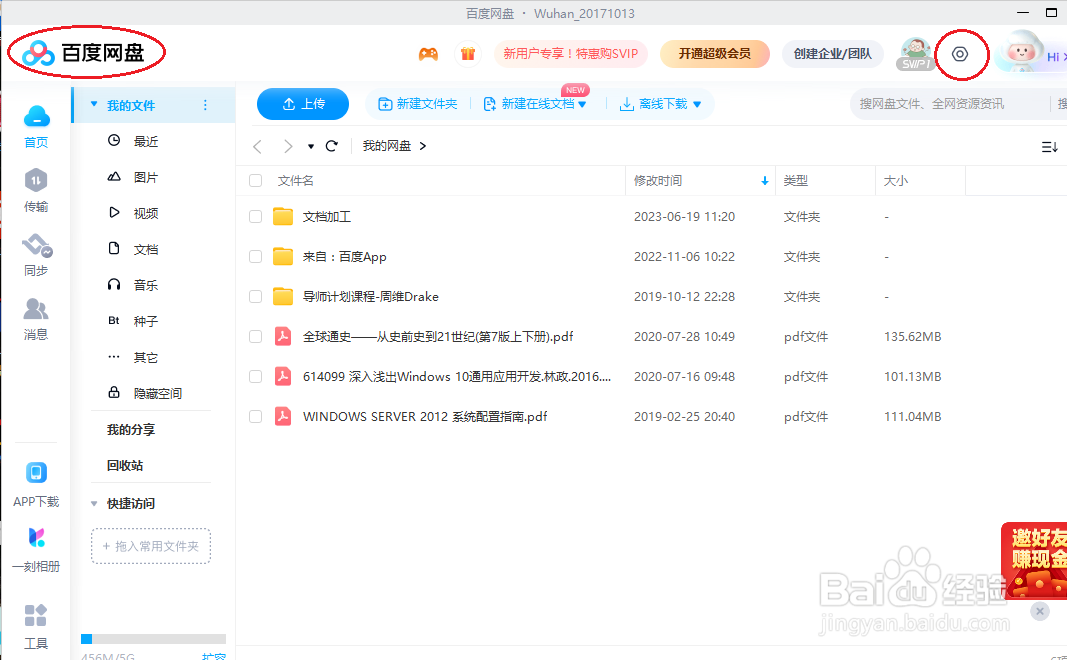The width and height of the screenshot is (1067, 660).
Task: Open the gift box icon
Action: click(467, 54)
